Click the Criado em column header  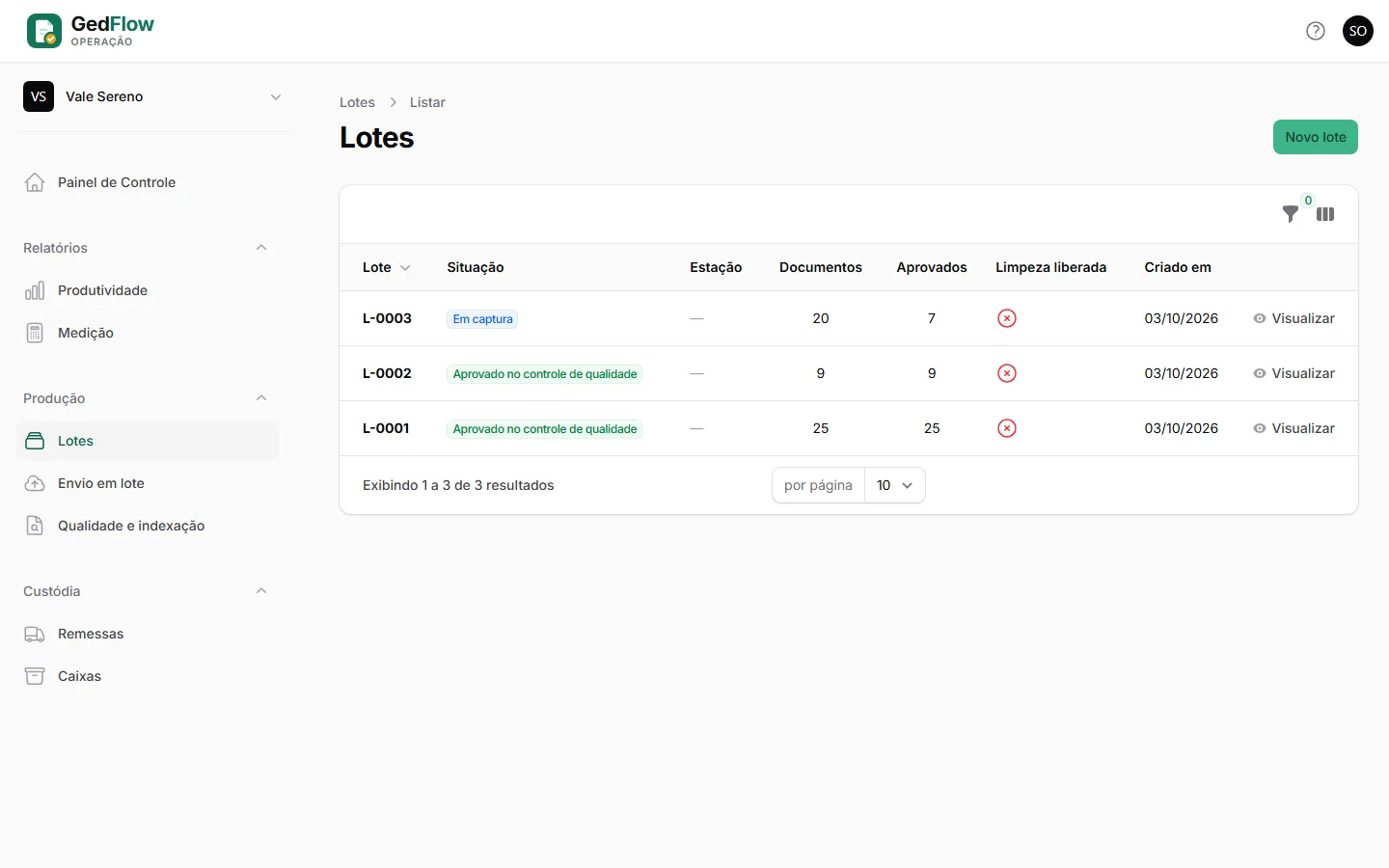(1178, 267)
